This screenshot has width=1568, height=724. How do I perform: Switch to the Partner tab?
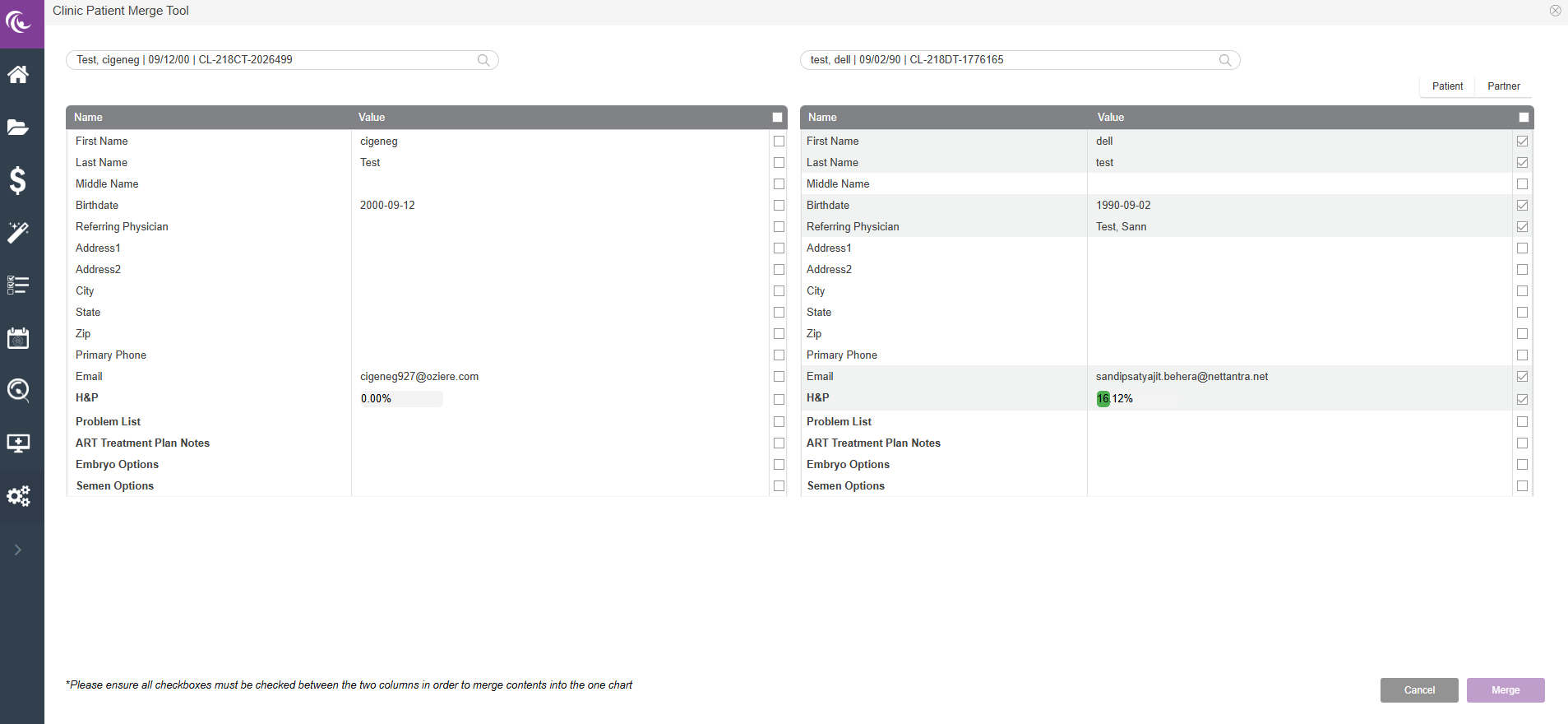point(1503,86)
